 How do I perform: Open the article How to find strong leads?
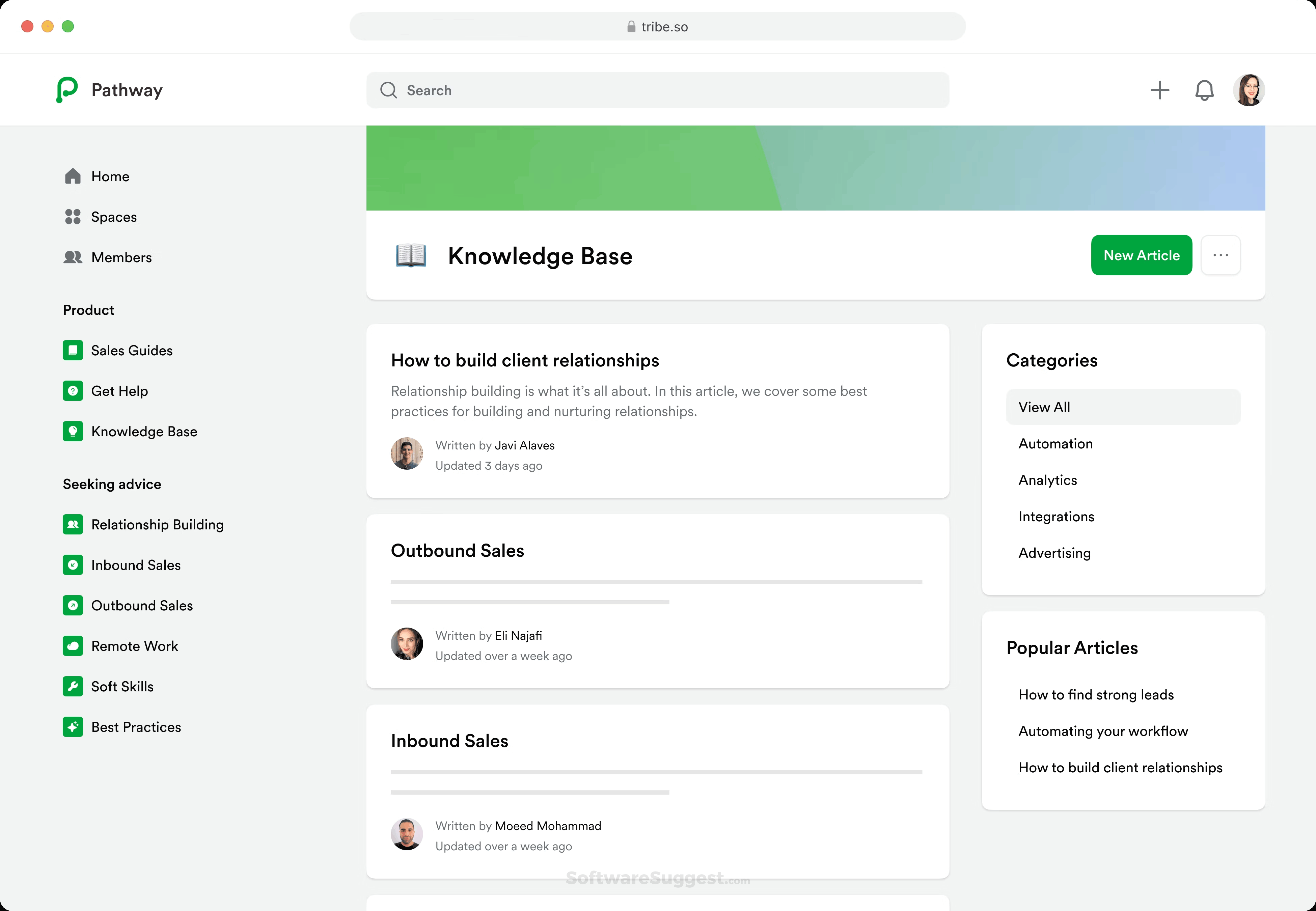(1096, 695)
